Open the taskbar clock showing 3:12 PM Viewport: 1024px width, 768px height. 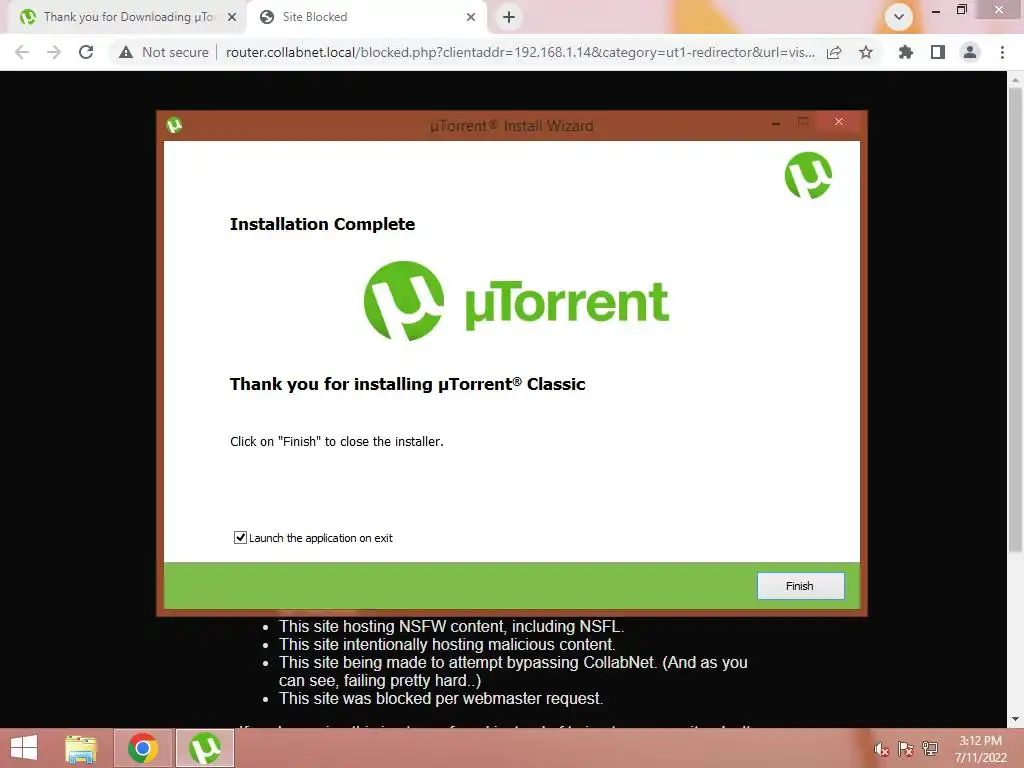[980, 749]
